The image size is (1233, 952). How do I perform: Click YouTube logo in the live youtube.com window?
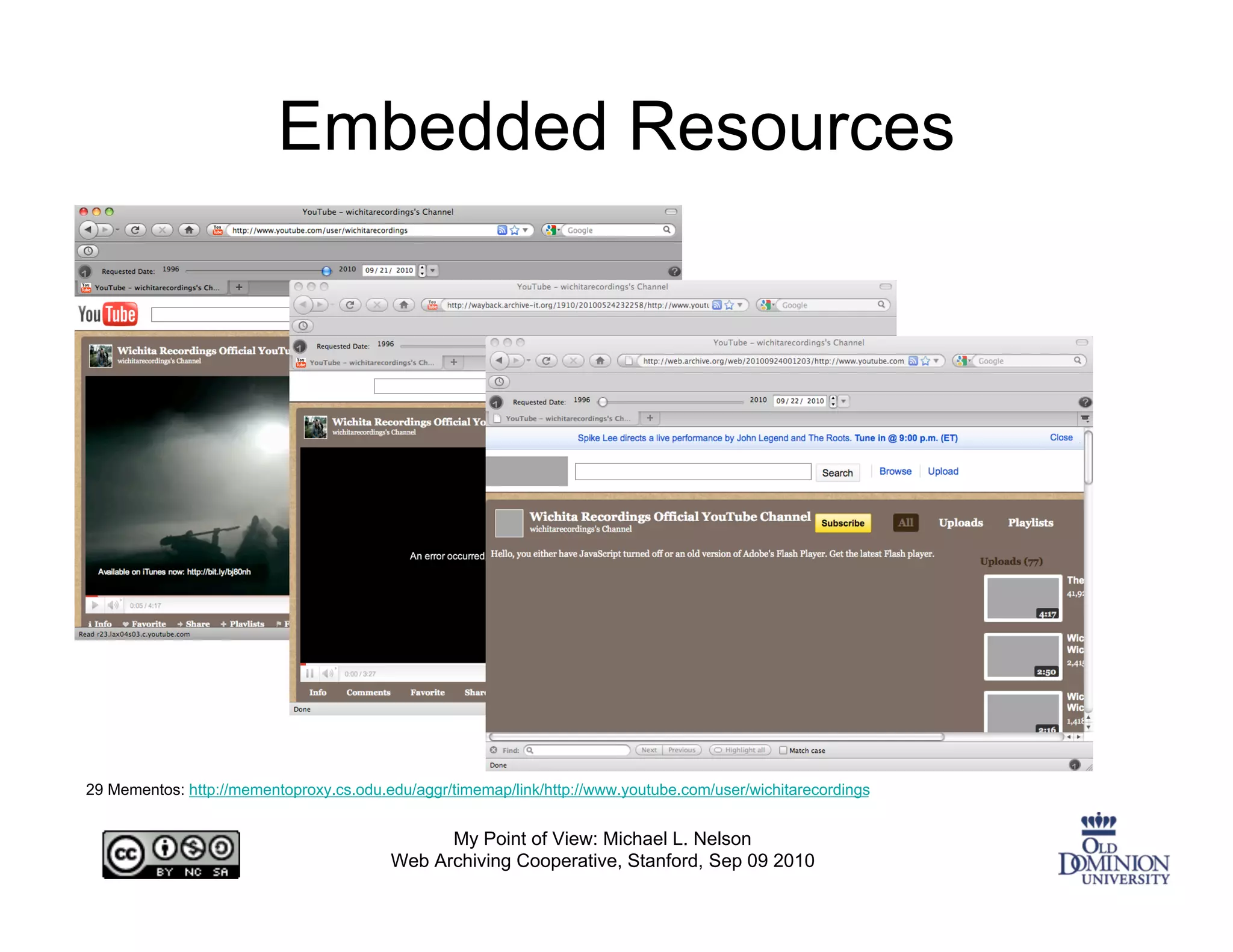(x=108, y=314)
